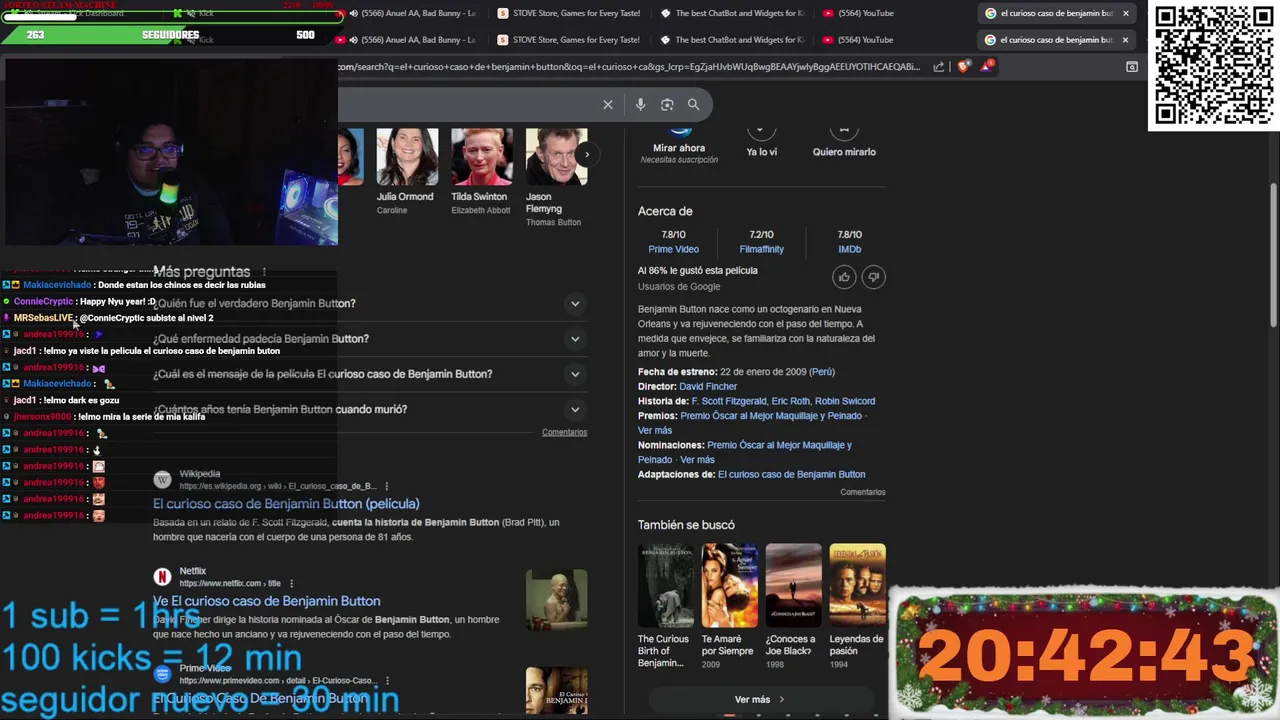Open the Prime Video rating link

click(x=673, y=249)
